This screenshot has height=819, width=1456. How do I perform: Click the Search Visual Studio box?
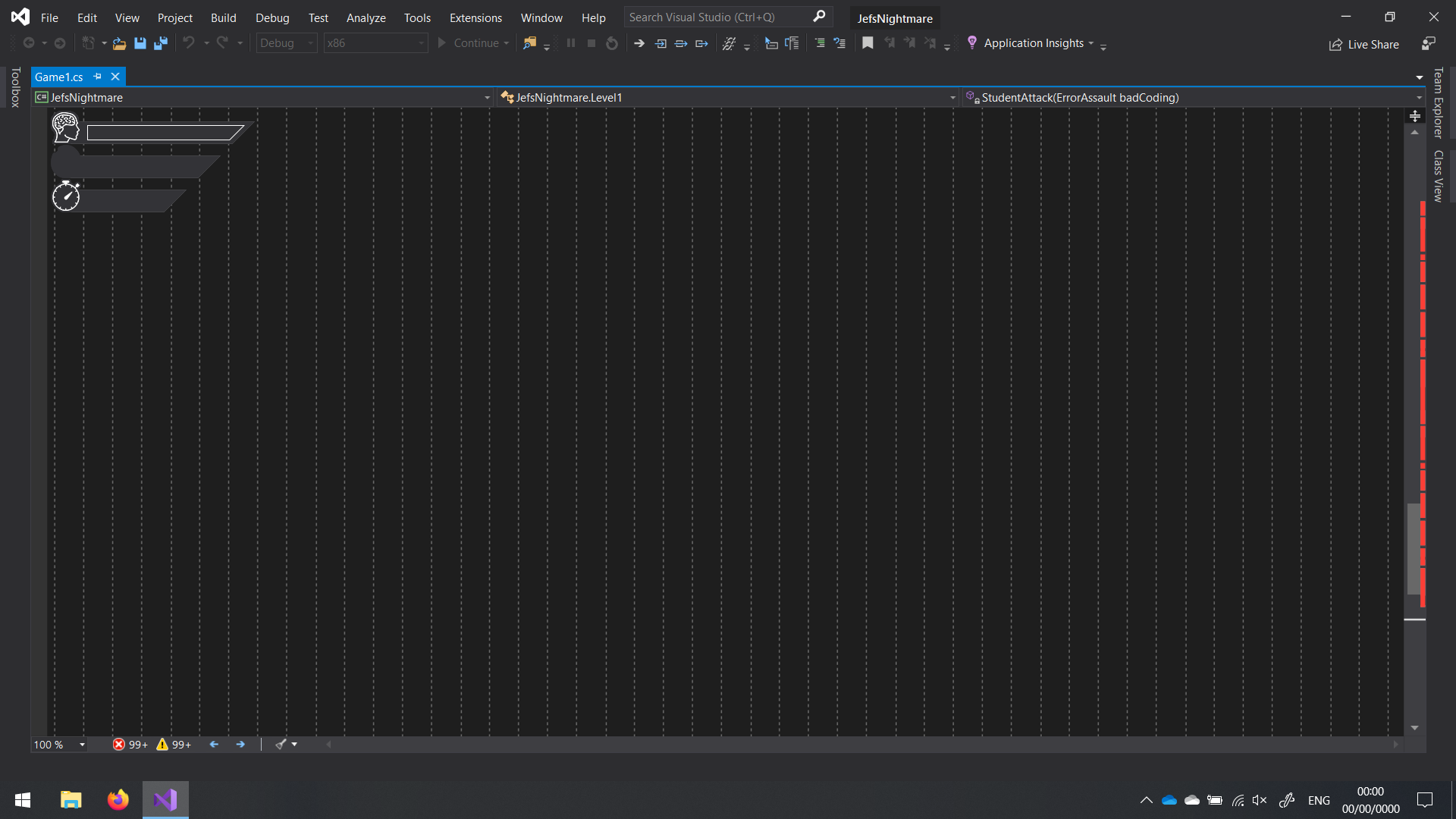pyautogui.click(x=727, y=17)
